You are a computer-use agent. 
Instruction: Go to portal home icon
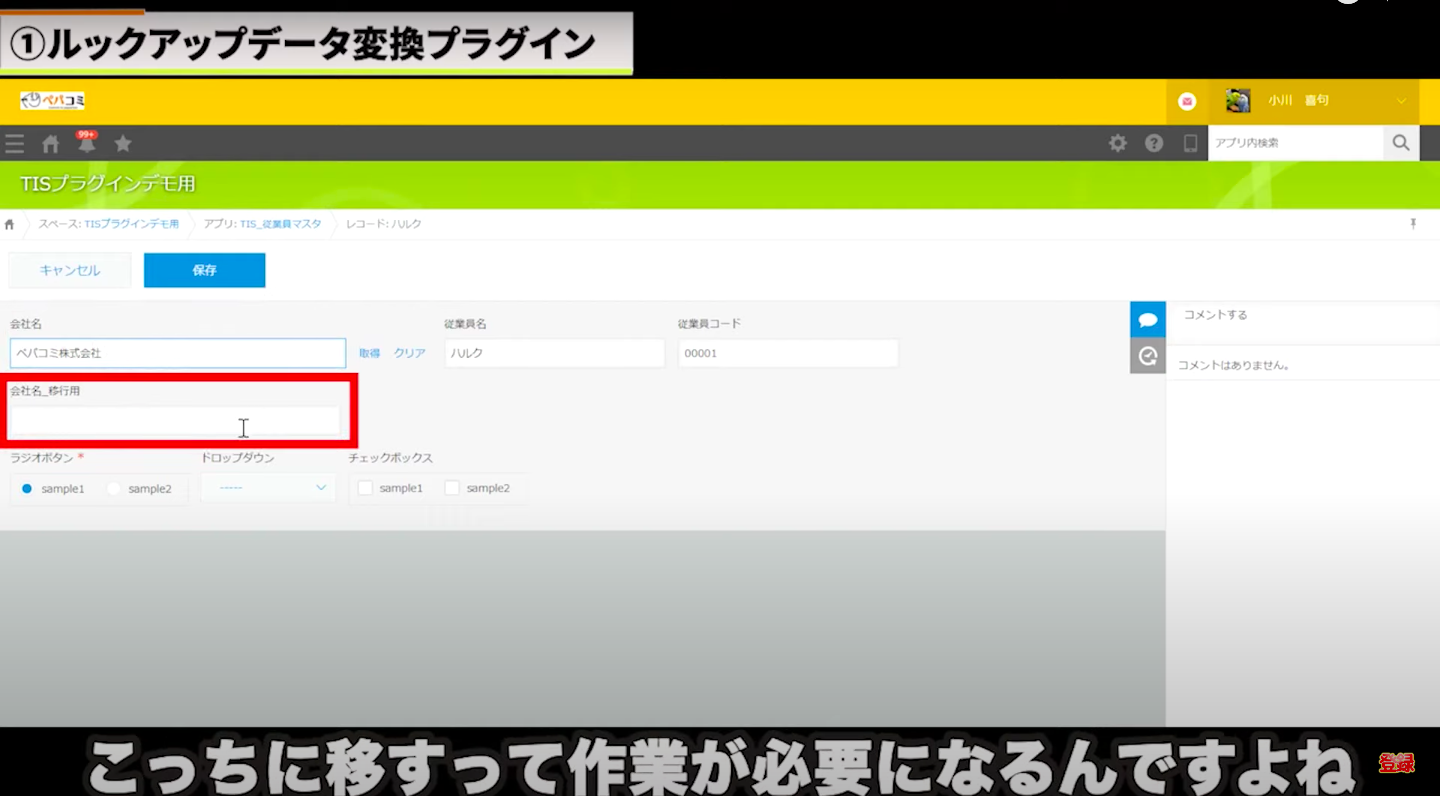[50, 144]
